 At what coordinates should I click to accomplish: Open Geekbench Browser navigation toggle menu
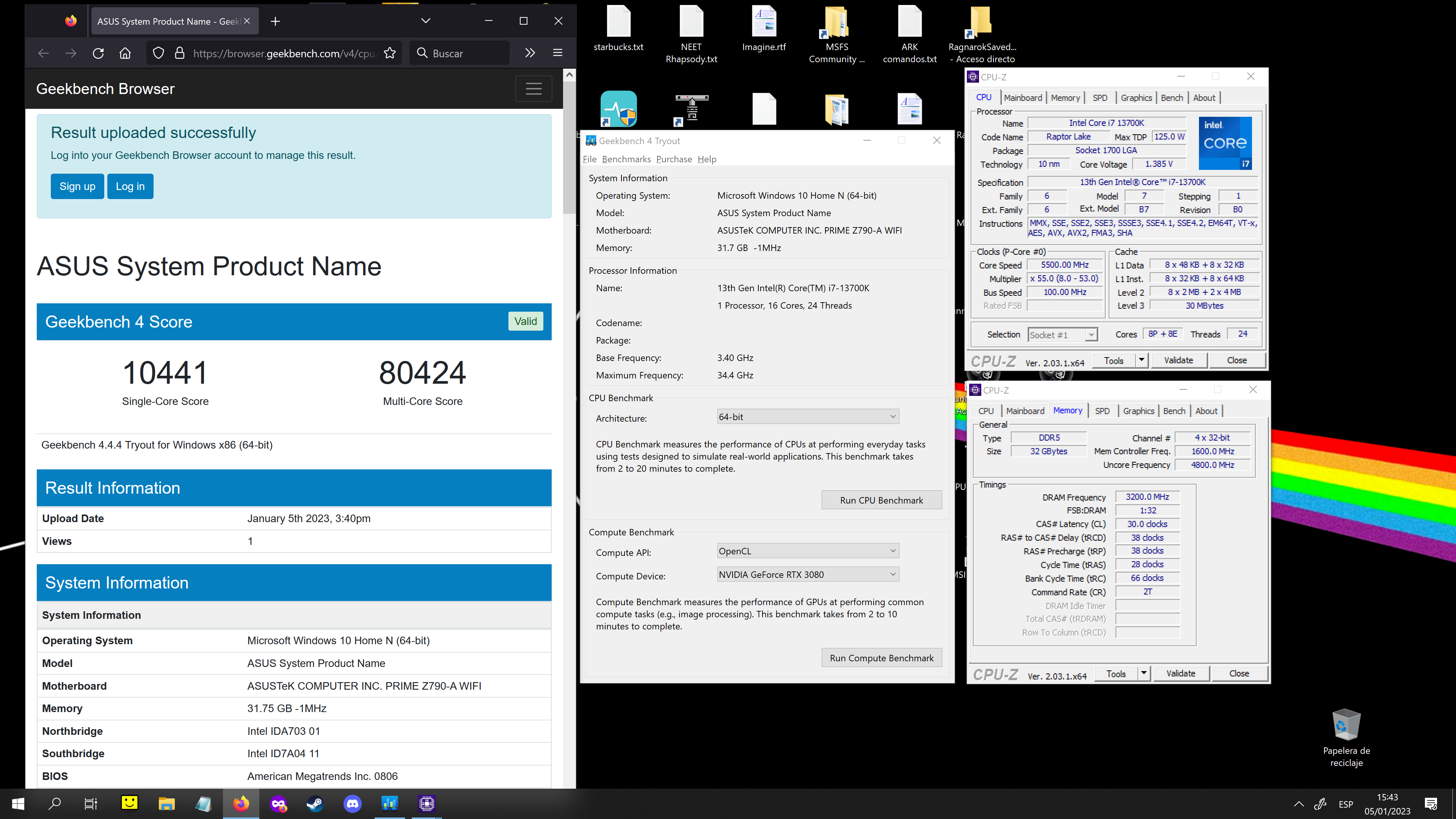(533, 89)
